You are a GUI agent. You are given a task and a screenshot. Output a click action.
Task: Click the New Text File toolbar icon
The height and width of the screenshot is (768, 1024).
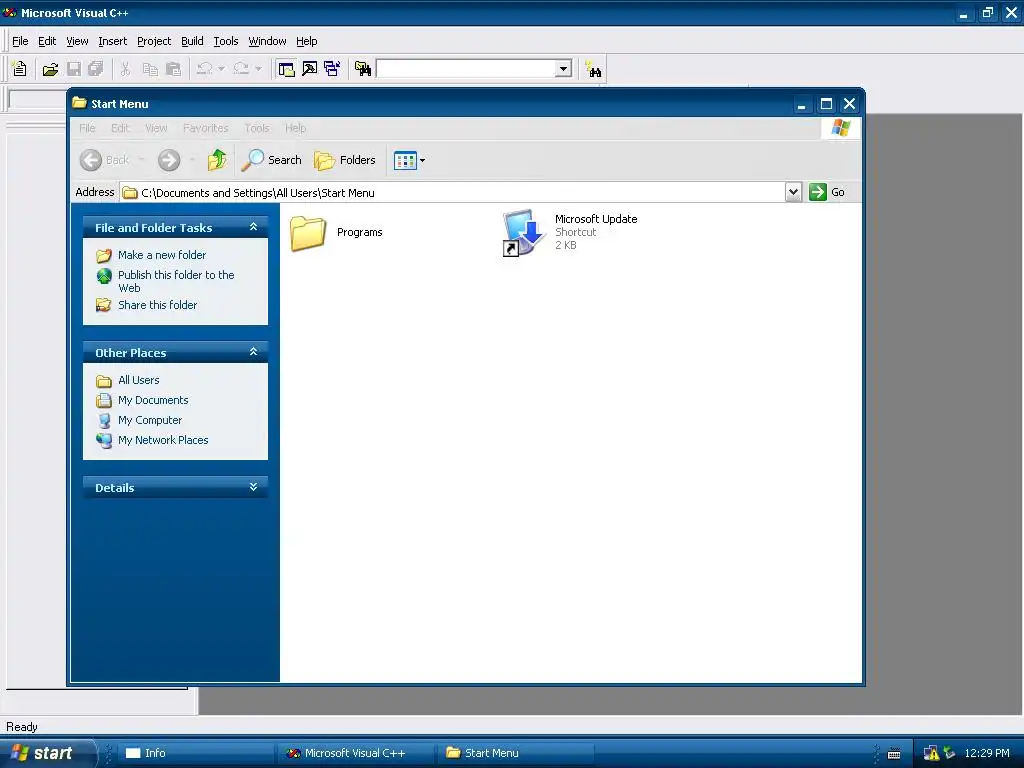click(x=20, y=69)
